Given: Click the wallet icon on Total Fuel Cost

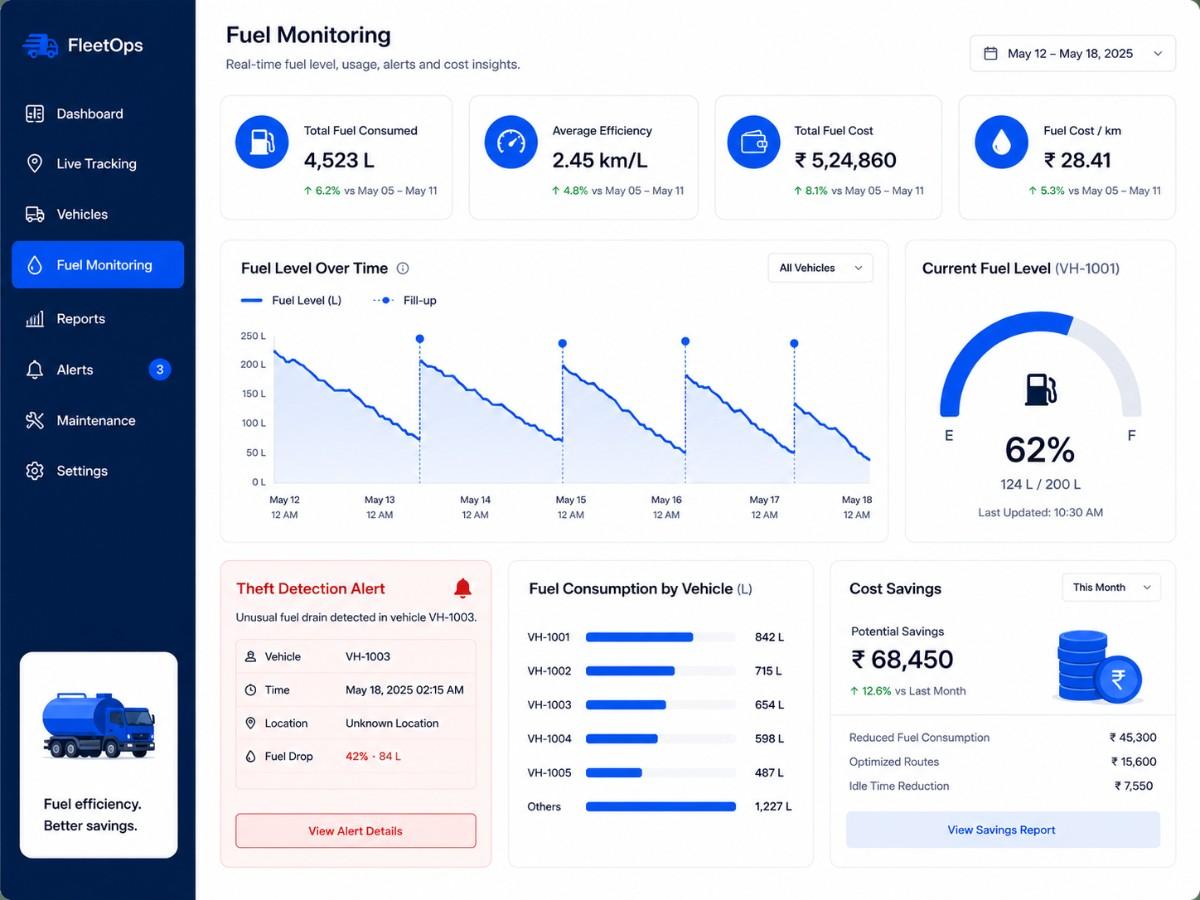Looking at the screenshot, I should point(753,142).
